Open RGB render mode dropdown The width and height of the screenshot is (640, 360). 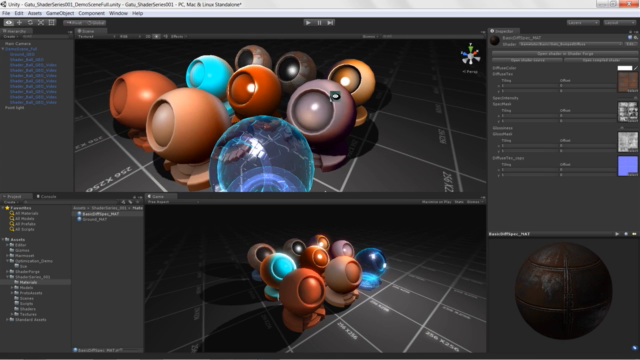tap(129, 36)
